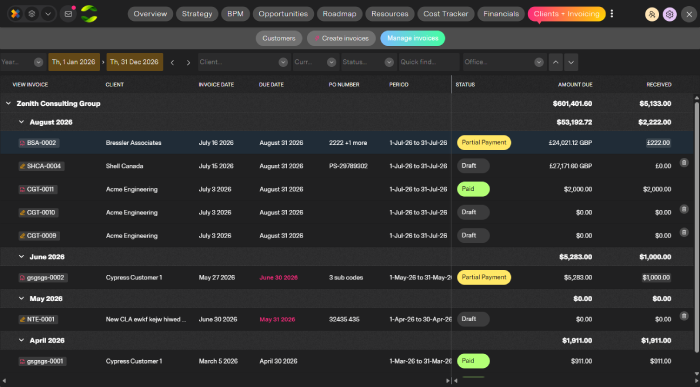The width and height of the screenshot is (700, 387).
Task: Click the user profile avatar icon
Action: pyautogui.click(x=651, y=14)
